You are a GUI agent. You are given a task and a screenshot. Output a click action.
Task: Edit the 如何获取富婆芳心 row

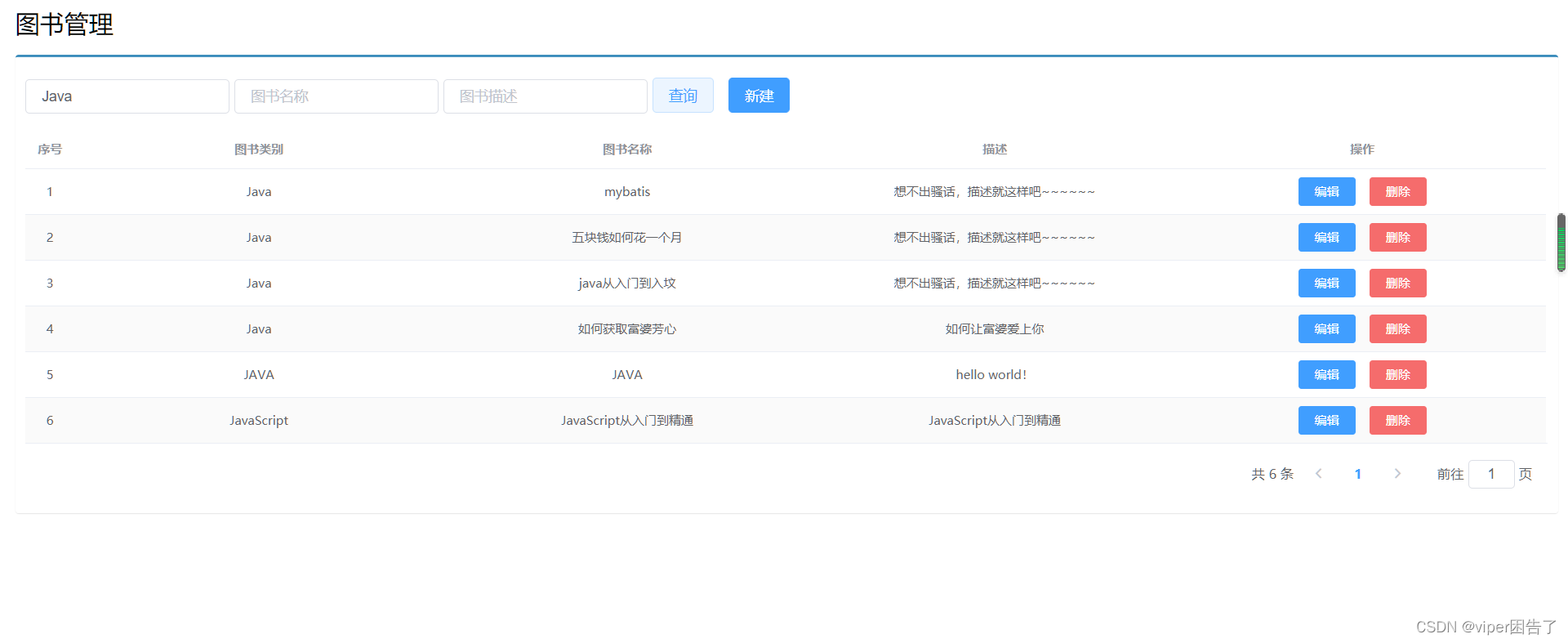[1327, 329]
